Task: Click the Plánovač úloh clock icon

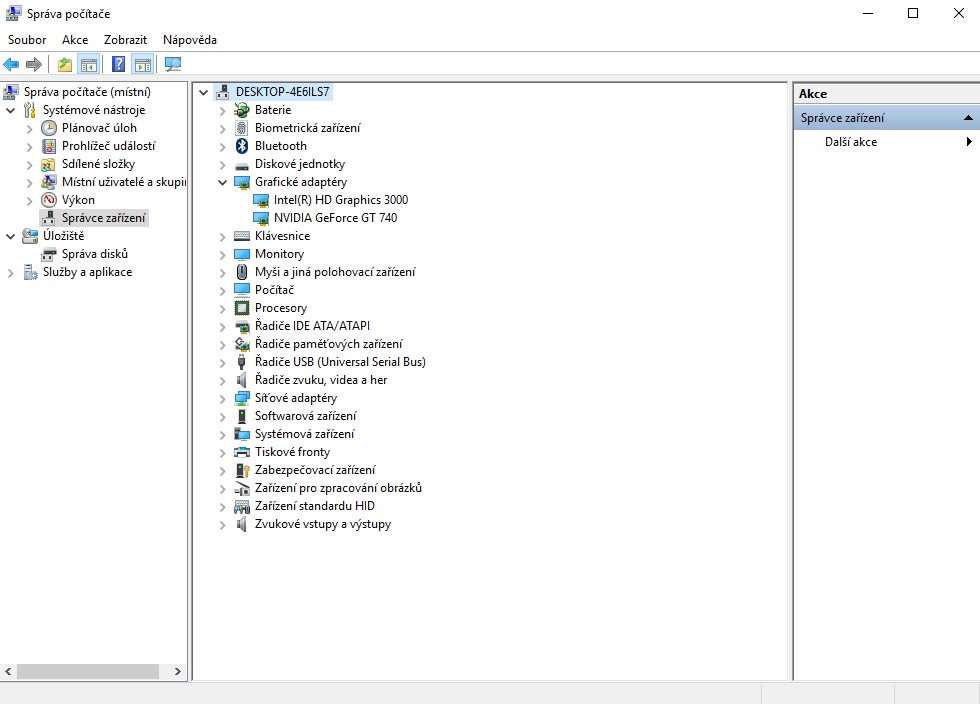Action: coord(49,128)
